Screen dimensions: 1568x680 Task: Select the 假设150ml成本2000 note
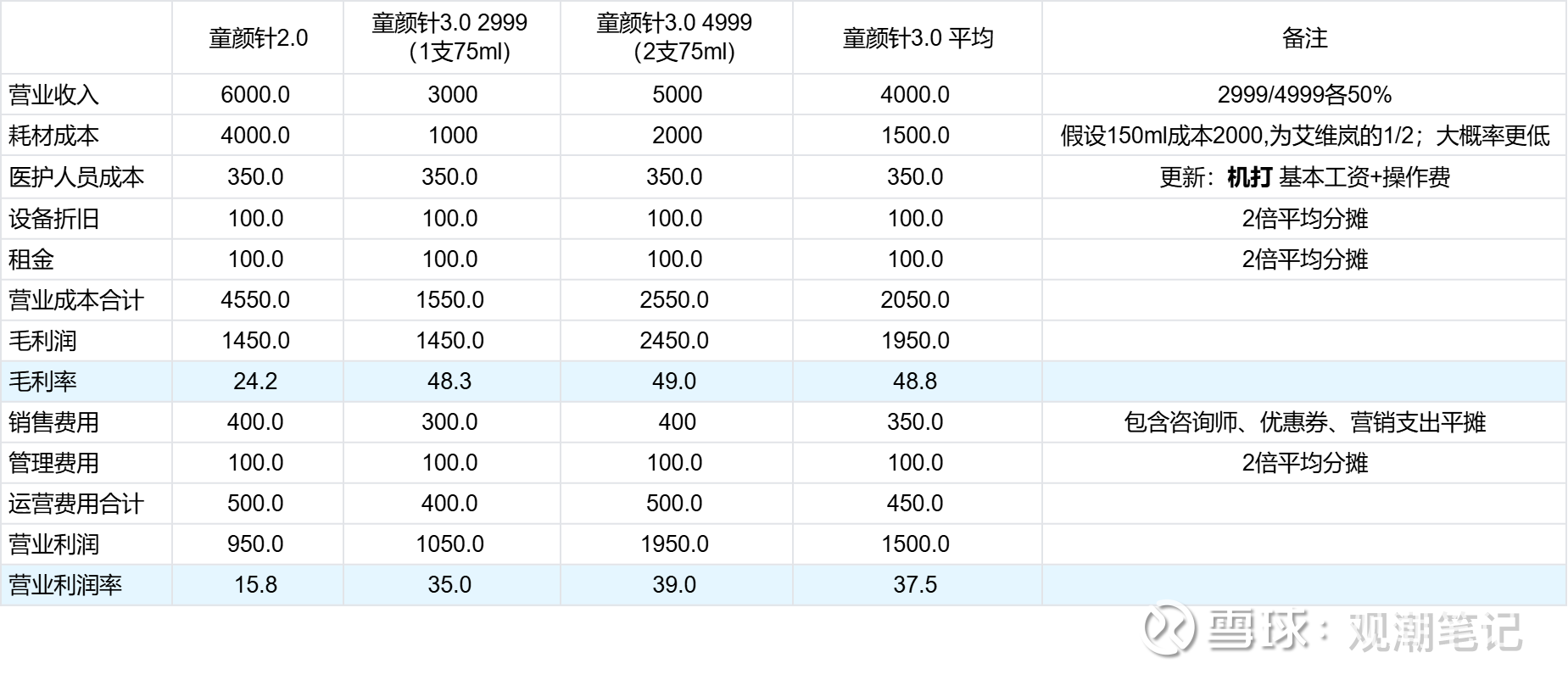click(1304, 136)
